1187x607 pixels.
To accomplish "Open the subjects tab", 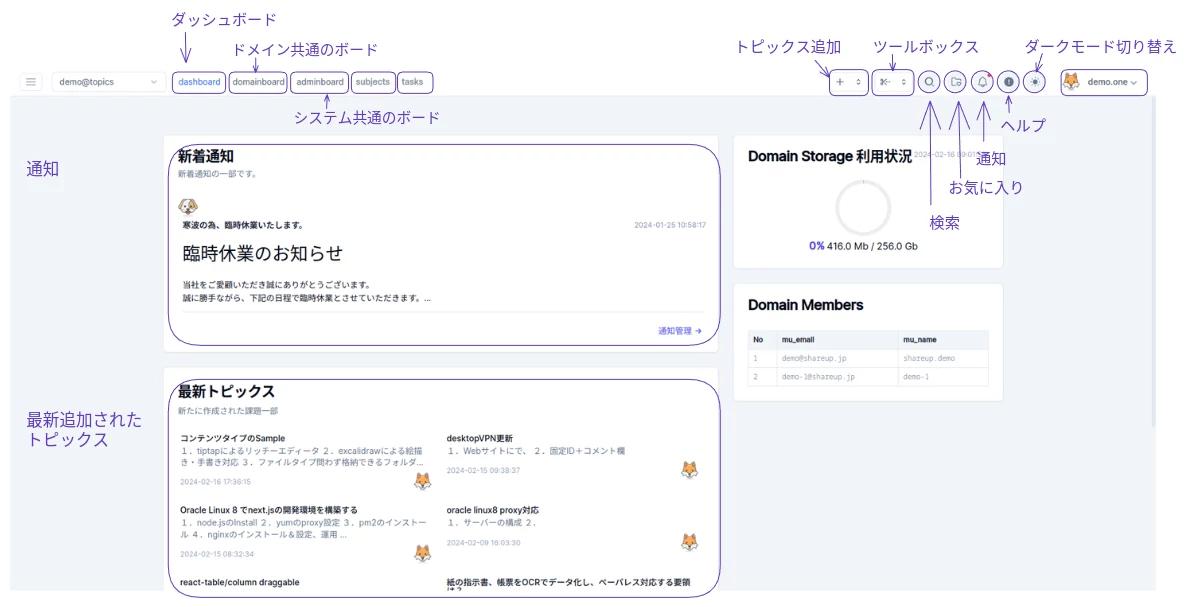I will [372, 82].
